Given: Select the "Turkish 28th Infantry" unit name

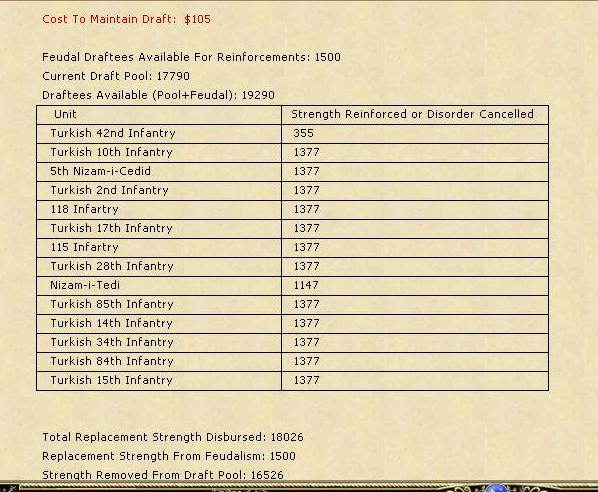Looking at the screenshot, I should point(112,266).
